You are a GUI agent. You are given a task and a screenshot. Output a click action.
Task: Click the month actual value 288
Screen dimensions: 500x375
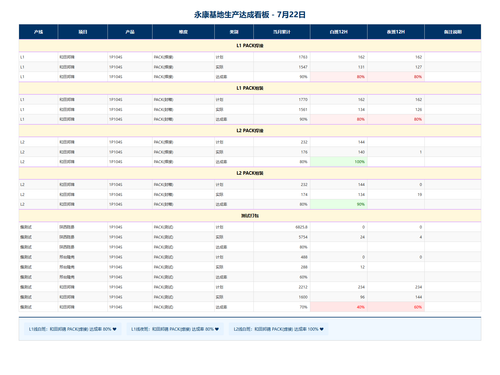304,267
